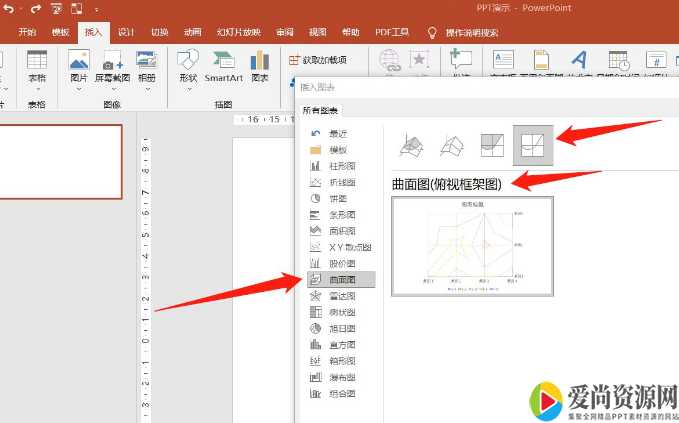Select the 3D surface chart subtype icon
This screenshot has width=679, height=423.
[x=410, y=147]
